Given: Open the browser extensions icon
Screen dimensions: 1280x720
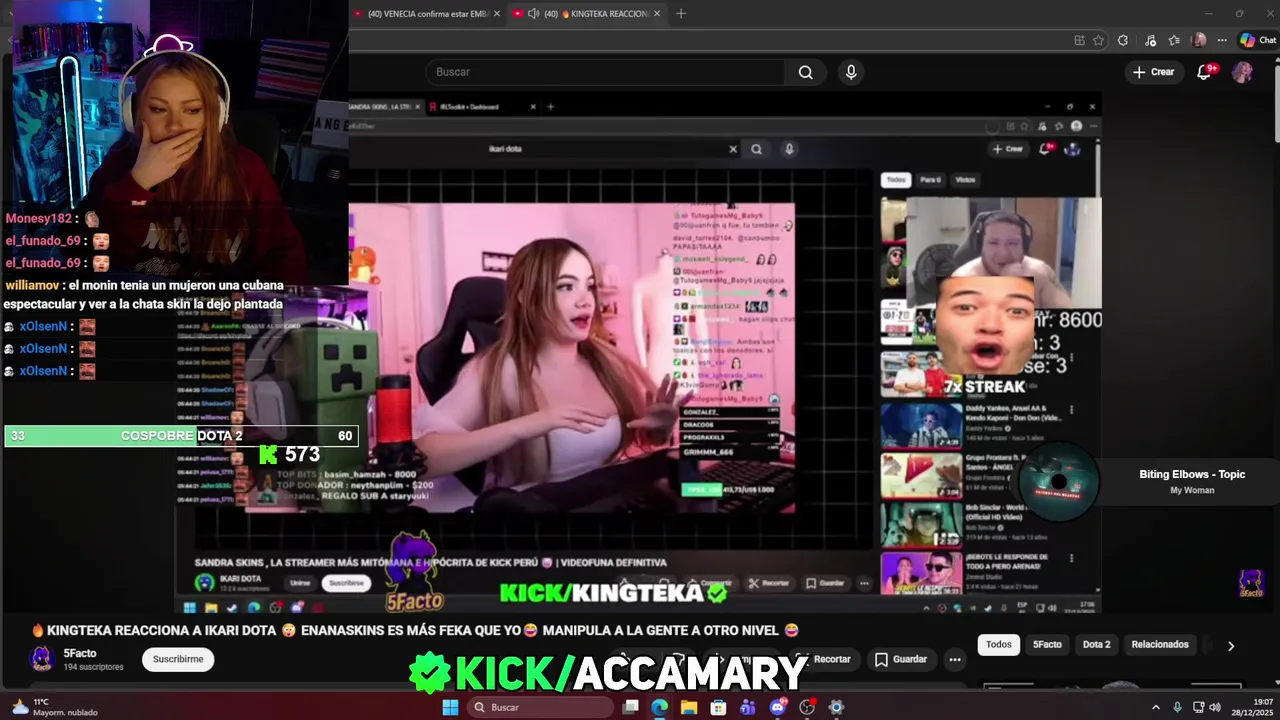Looking at the screenshot, I should point(1123,40).
